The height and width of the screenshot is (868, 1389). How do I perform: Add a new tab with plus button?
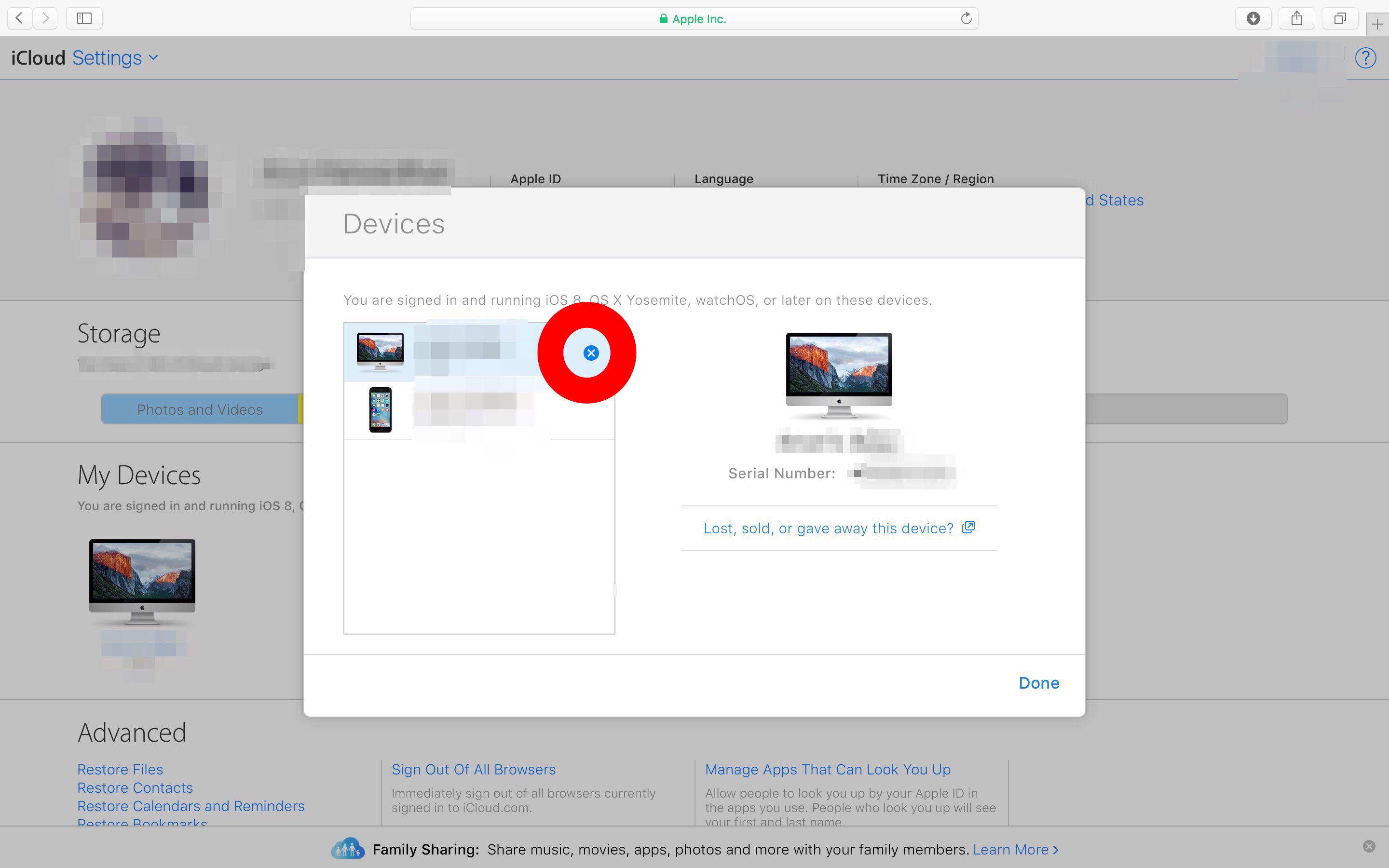tap(1377, 24)
